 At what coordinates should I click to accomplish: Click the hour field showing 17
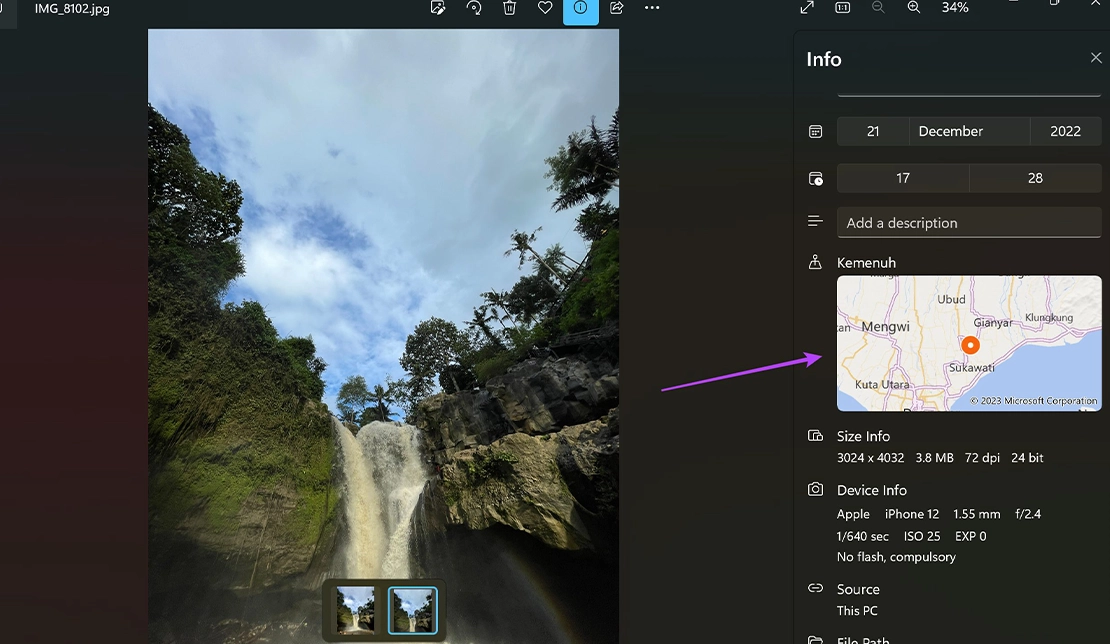pyautogui.click(x=903, y=178)
